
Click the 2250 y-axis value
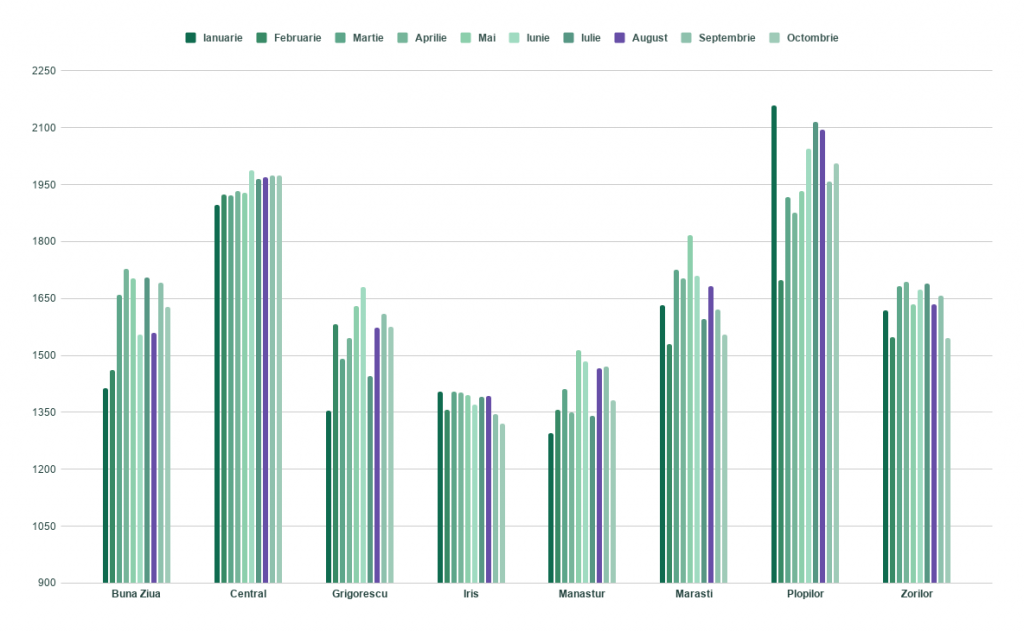point(44,71)
